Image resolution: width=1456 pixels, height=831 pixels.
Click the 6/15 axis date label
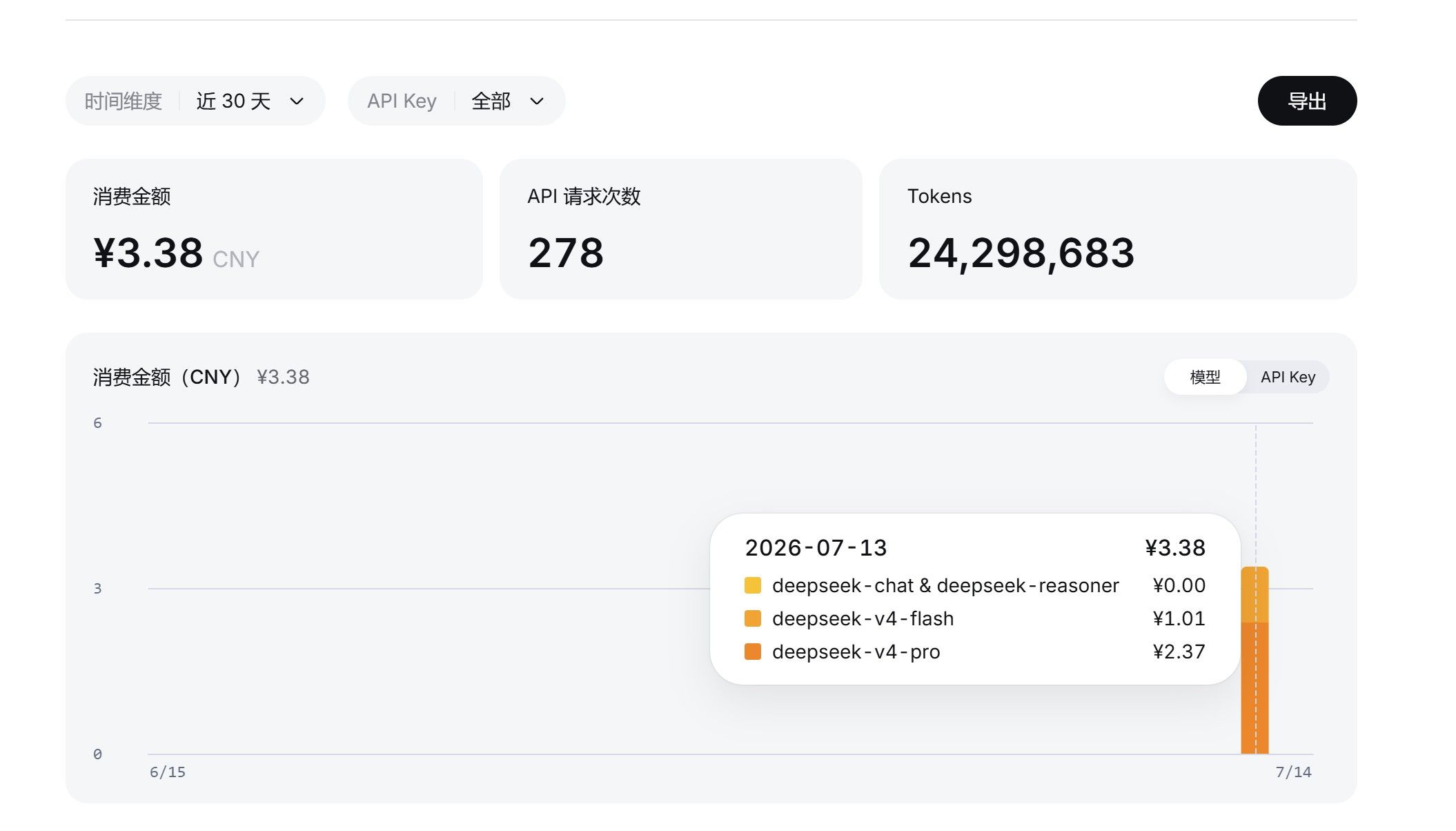pos(168,772)
